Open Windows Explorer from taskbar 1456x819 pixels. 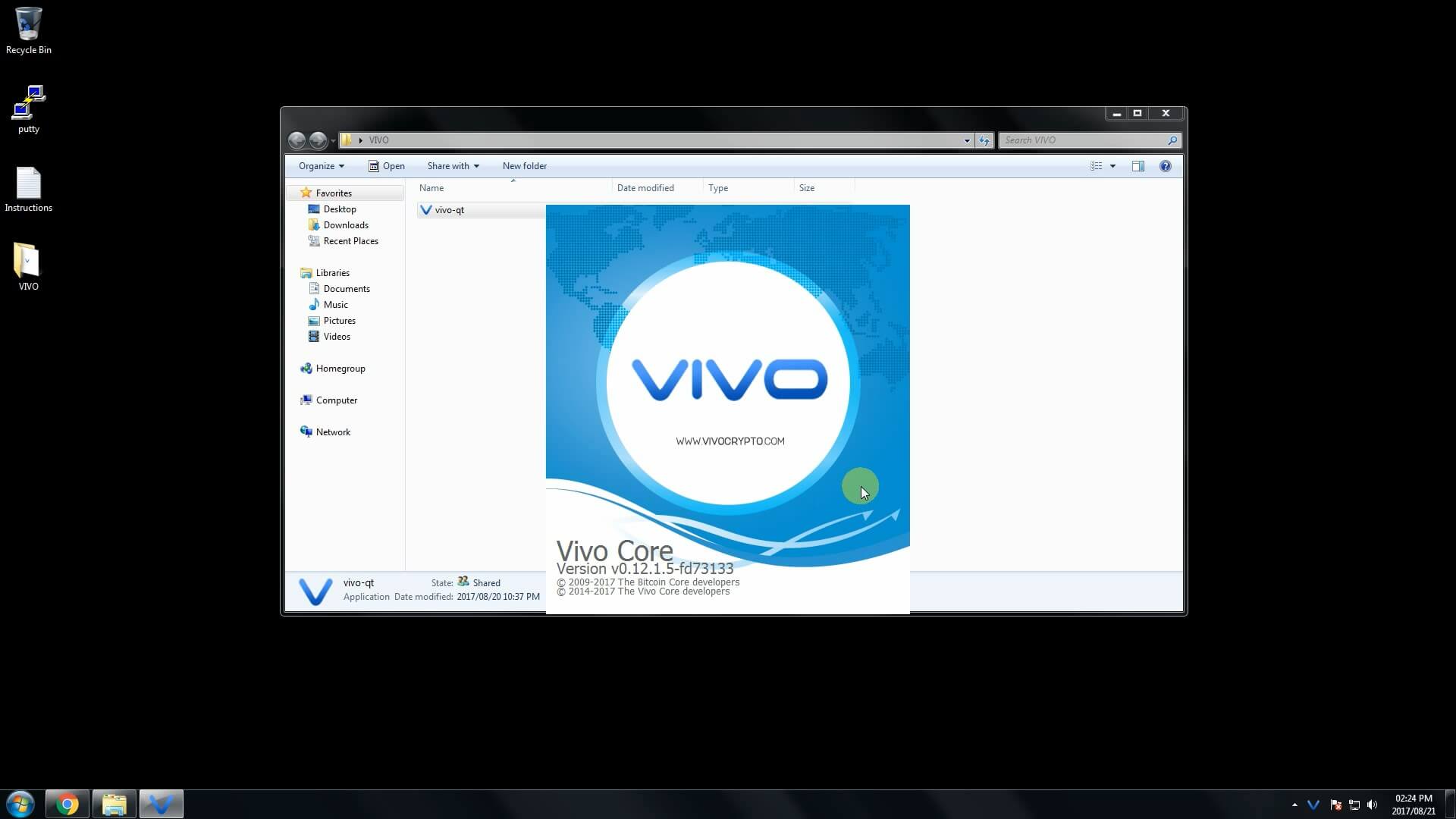point(114,803)
